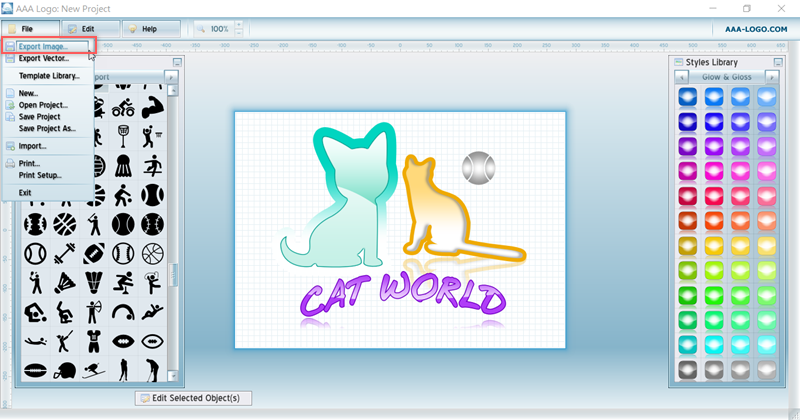Pick the shuttlecock icon in the library
Image resolution: width=800 pixels, height=420 pixels.
click(123, 164)
